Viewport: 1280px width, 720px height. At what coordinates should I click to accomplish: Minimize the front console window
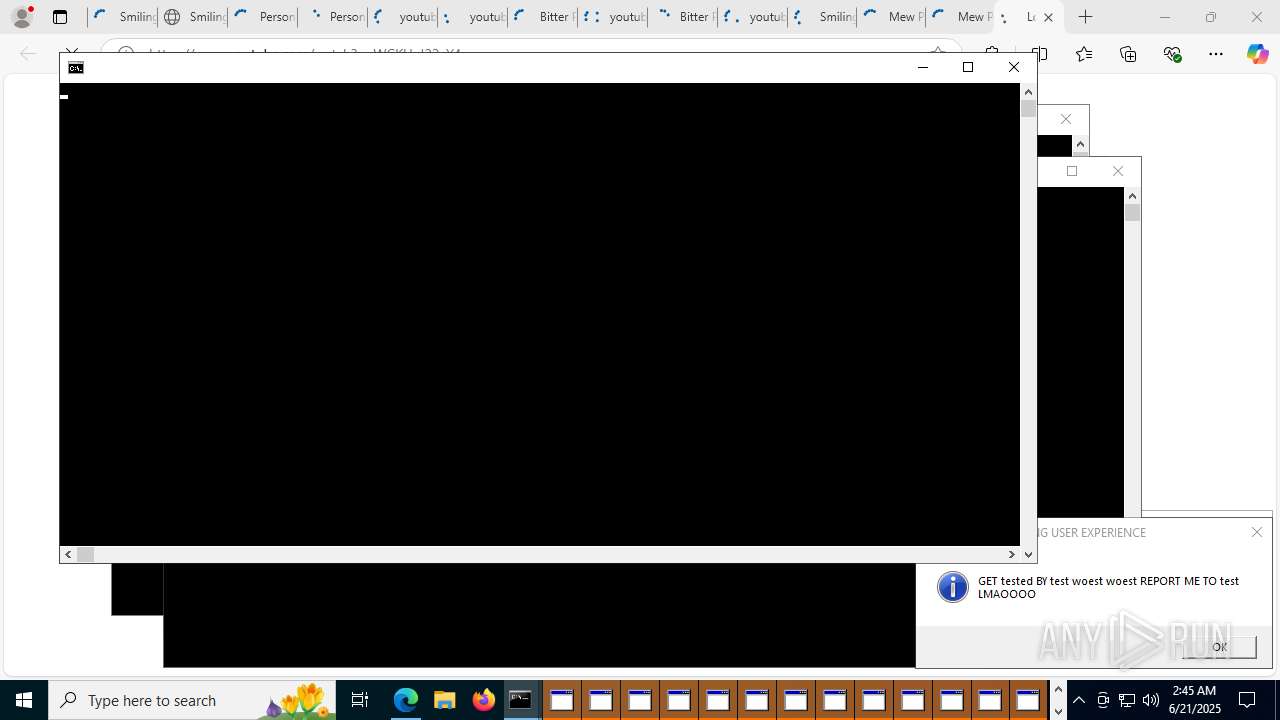[922, 67]
